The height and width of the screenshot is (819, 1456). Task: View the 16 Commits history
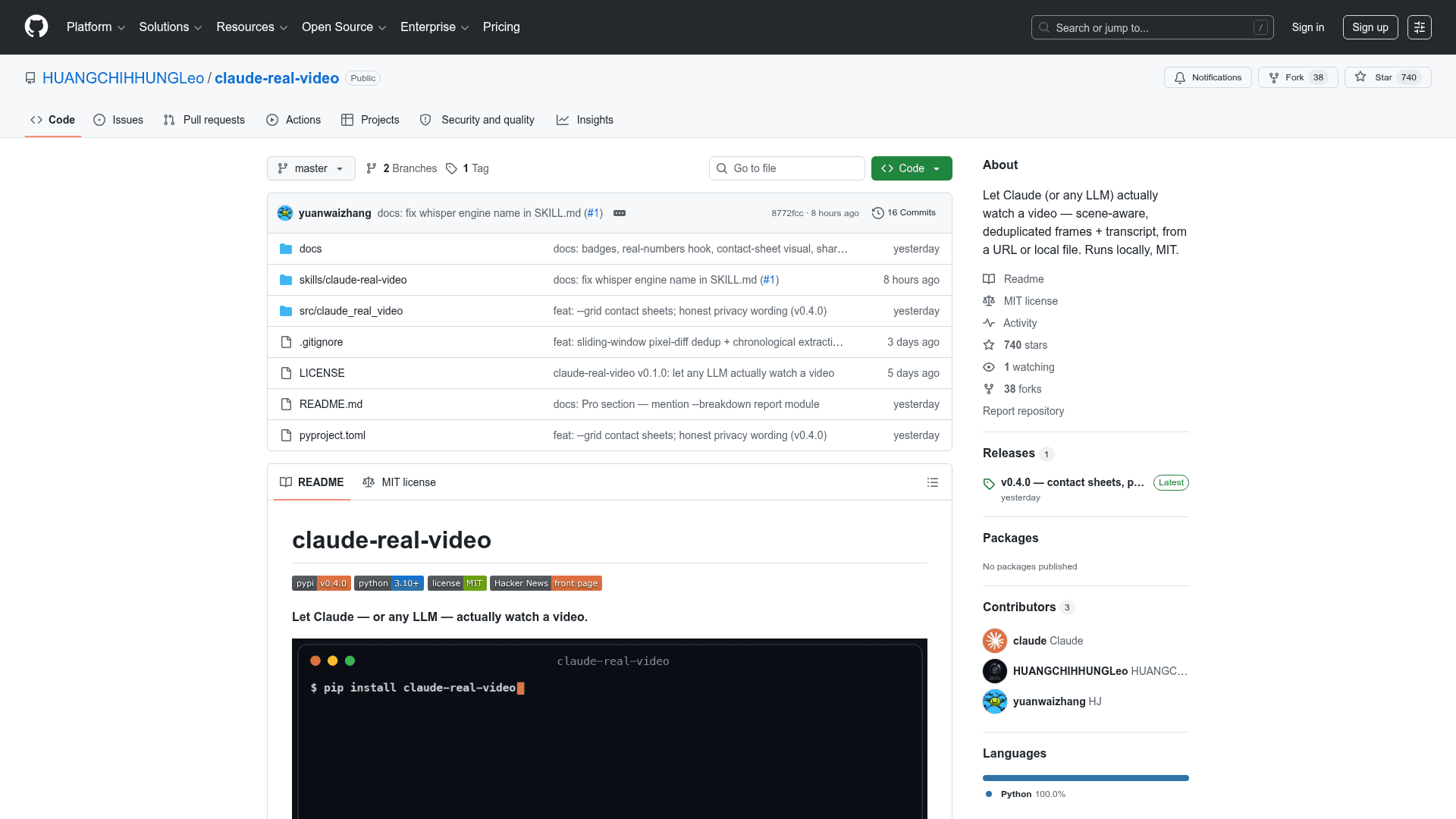coord(904,213)
